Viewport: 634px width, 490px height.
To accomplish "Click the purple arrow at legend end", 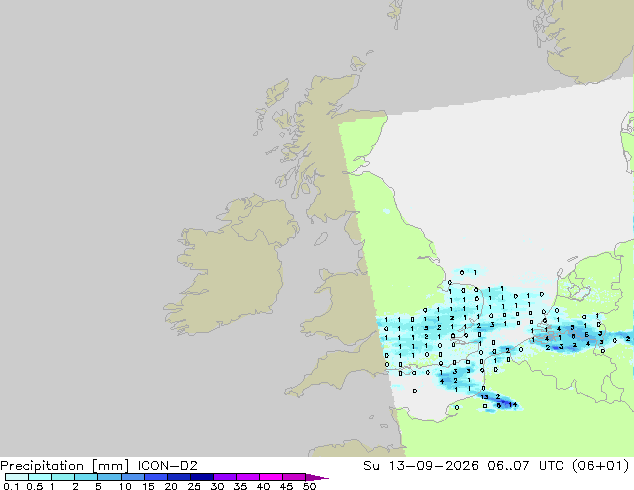I will [x=317, y=478].
